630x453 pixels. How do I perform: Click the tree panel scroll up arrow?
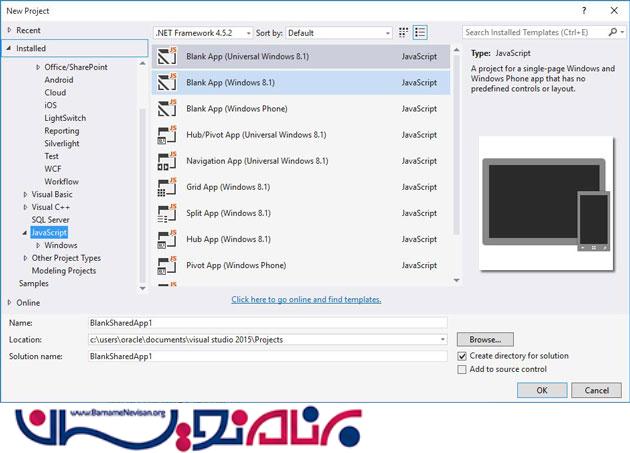(142, 64)
